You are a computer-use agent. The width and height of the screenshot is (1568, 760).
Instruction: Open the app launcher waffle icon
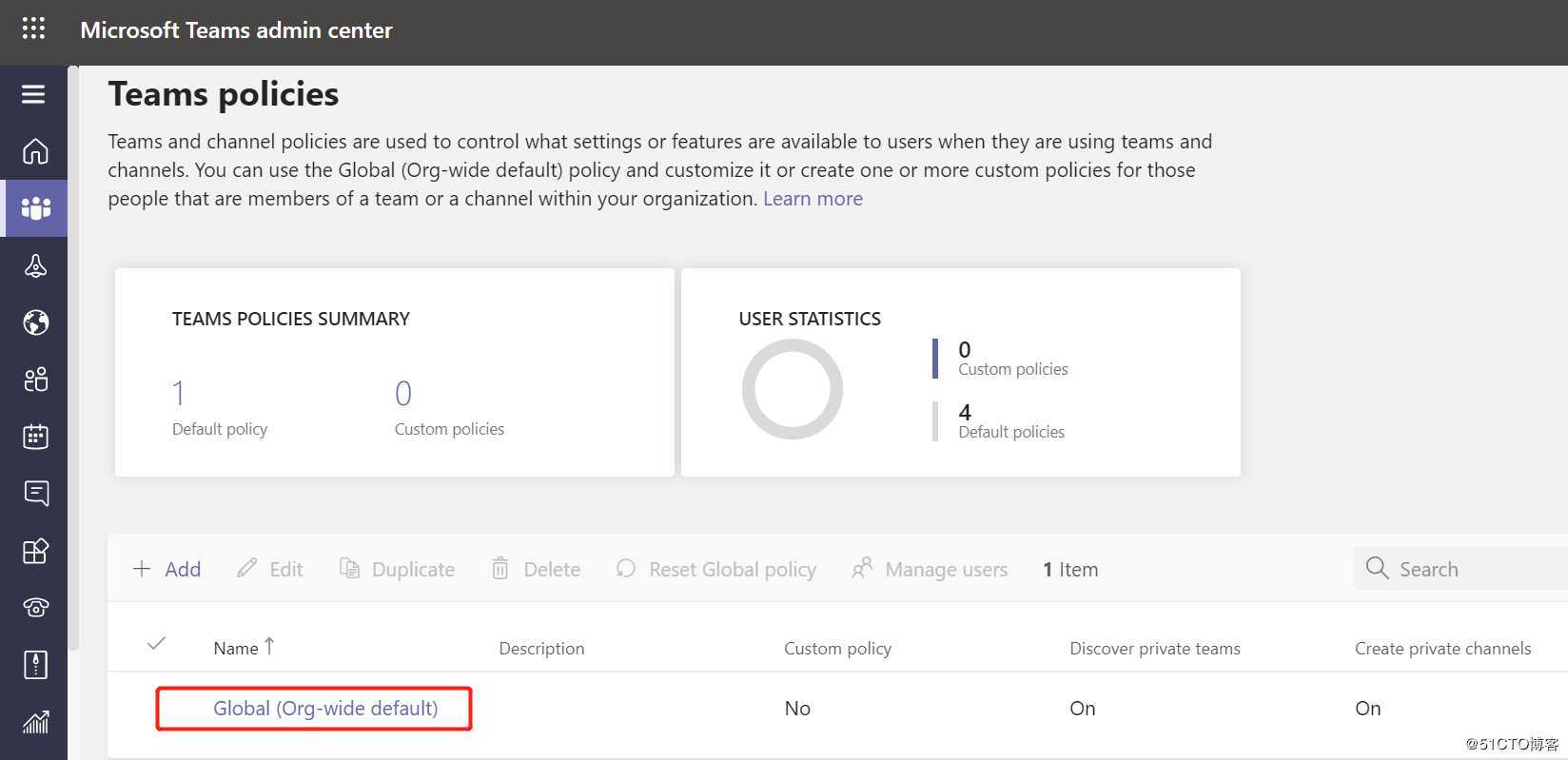point(33,29)
